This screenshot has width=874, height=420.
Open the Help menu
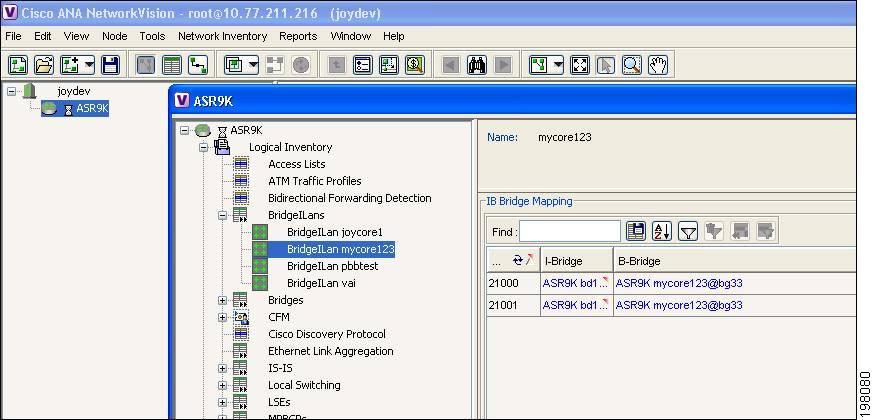coord(394,36)
